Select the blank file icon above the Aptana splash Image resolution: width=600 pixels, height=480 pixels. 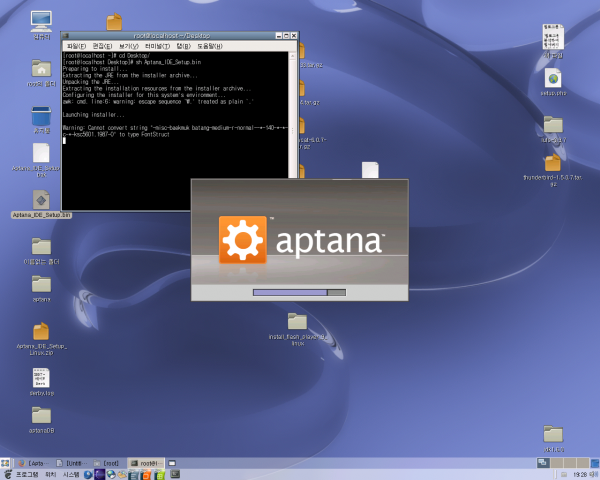tap(370, 170)
